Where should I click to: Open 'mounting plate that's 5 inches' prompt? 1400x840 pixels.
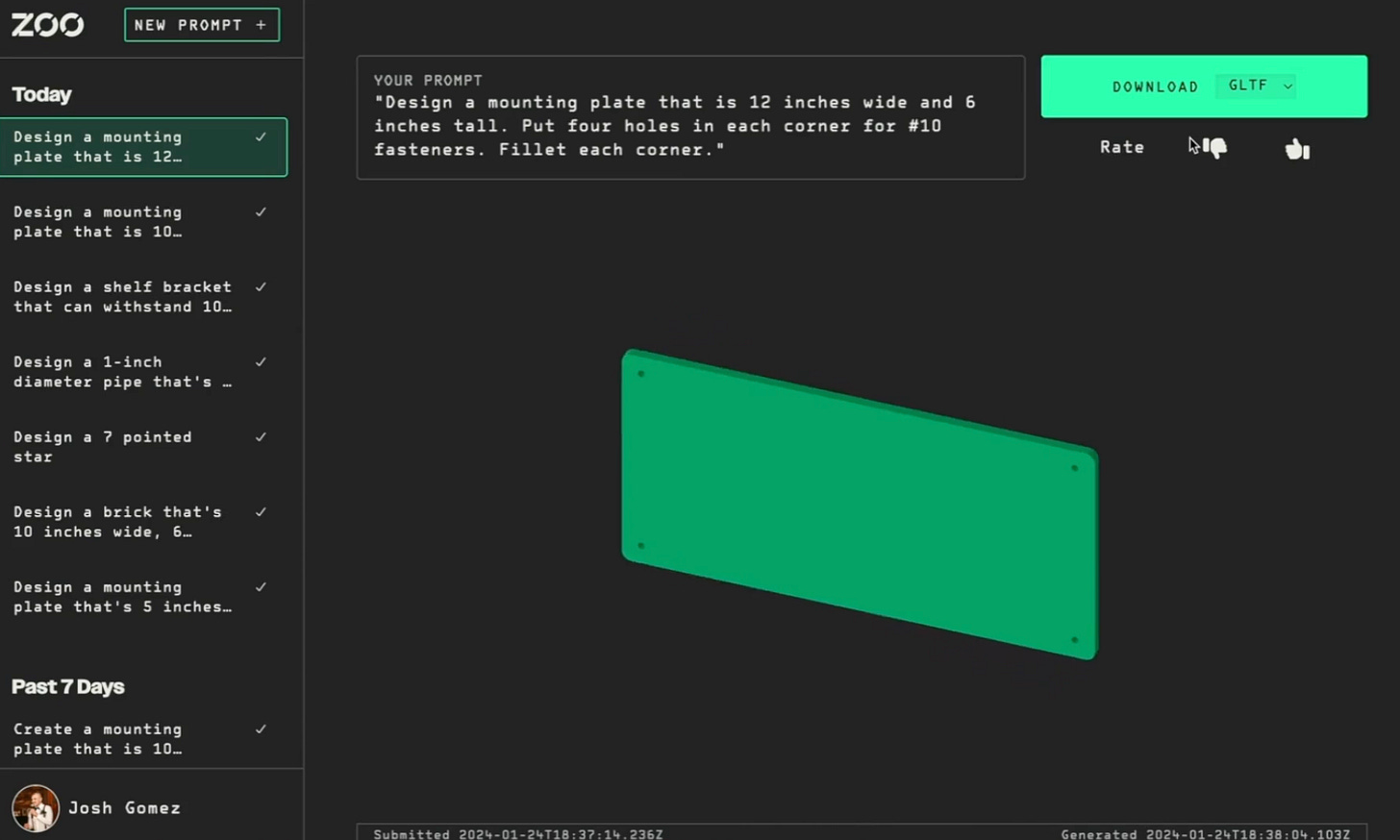pyautogui.click(x=143, y=597)
